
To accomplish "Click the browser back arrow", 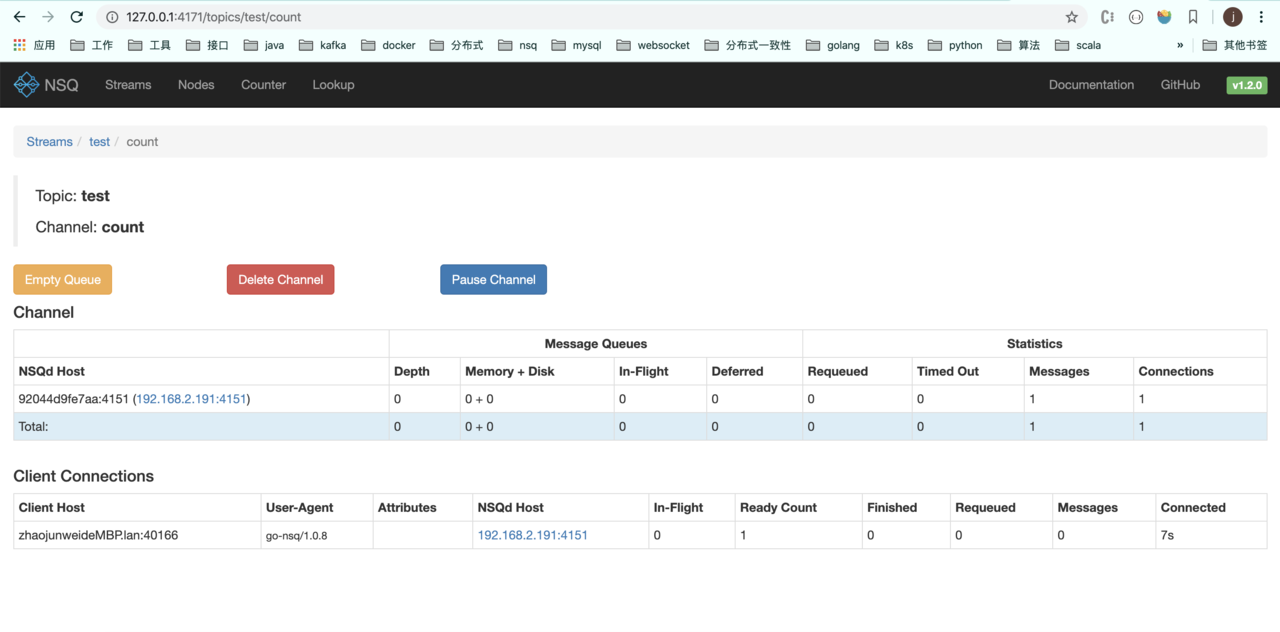I will [19, 17].
